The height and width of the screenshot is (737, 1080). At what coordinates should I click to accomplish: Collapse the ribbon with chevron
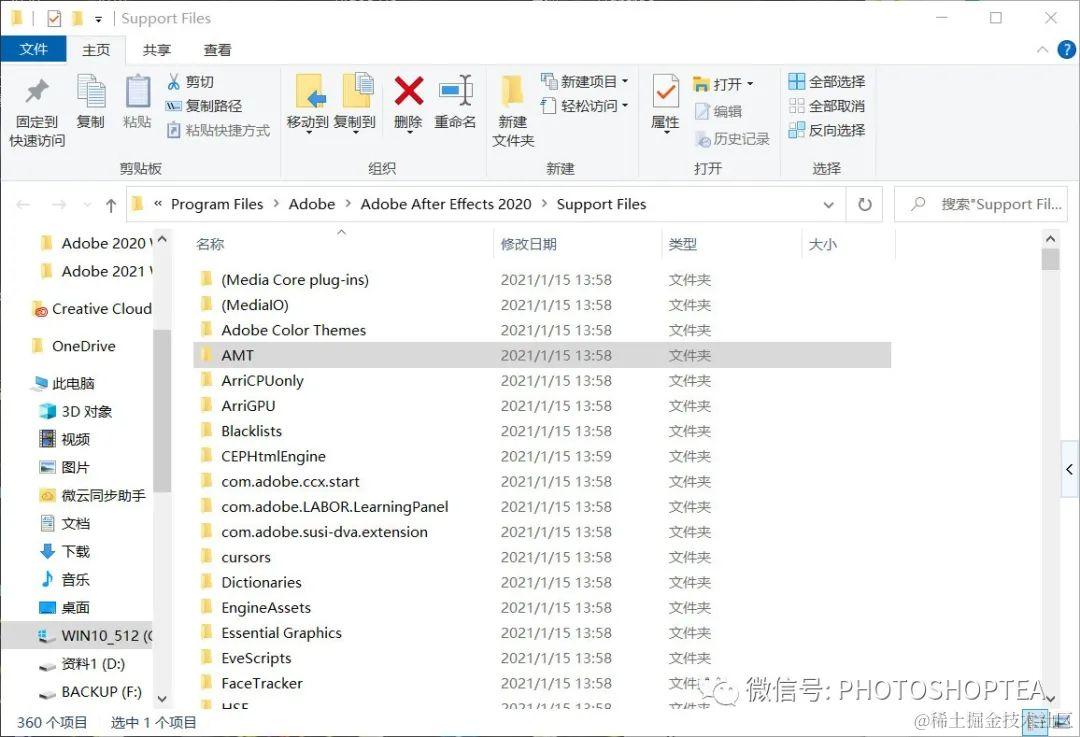[1042, 50]
